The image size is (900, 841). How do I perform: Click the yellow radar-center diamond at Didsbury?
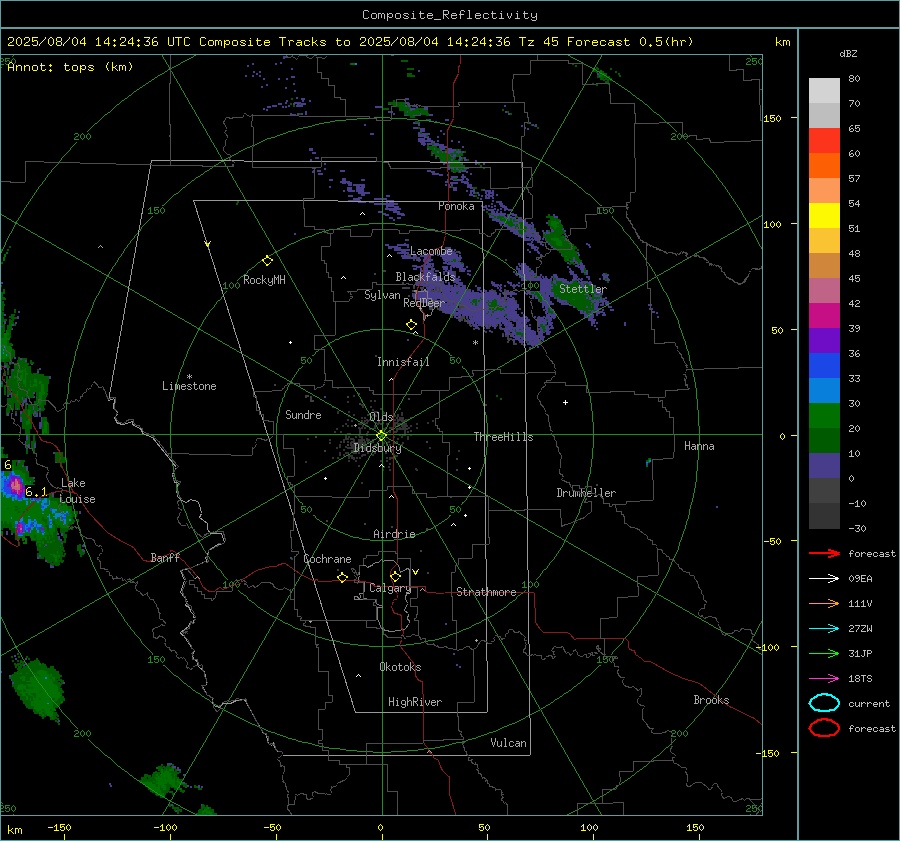382,435
